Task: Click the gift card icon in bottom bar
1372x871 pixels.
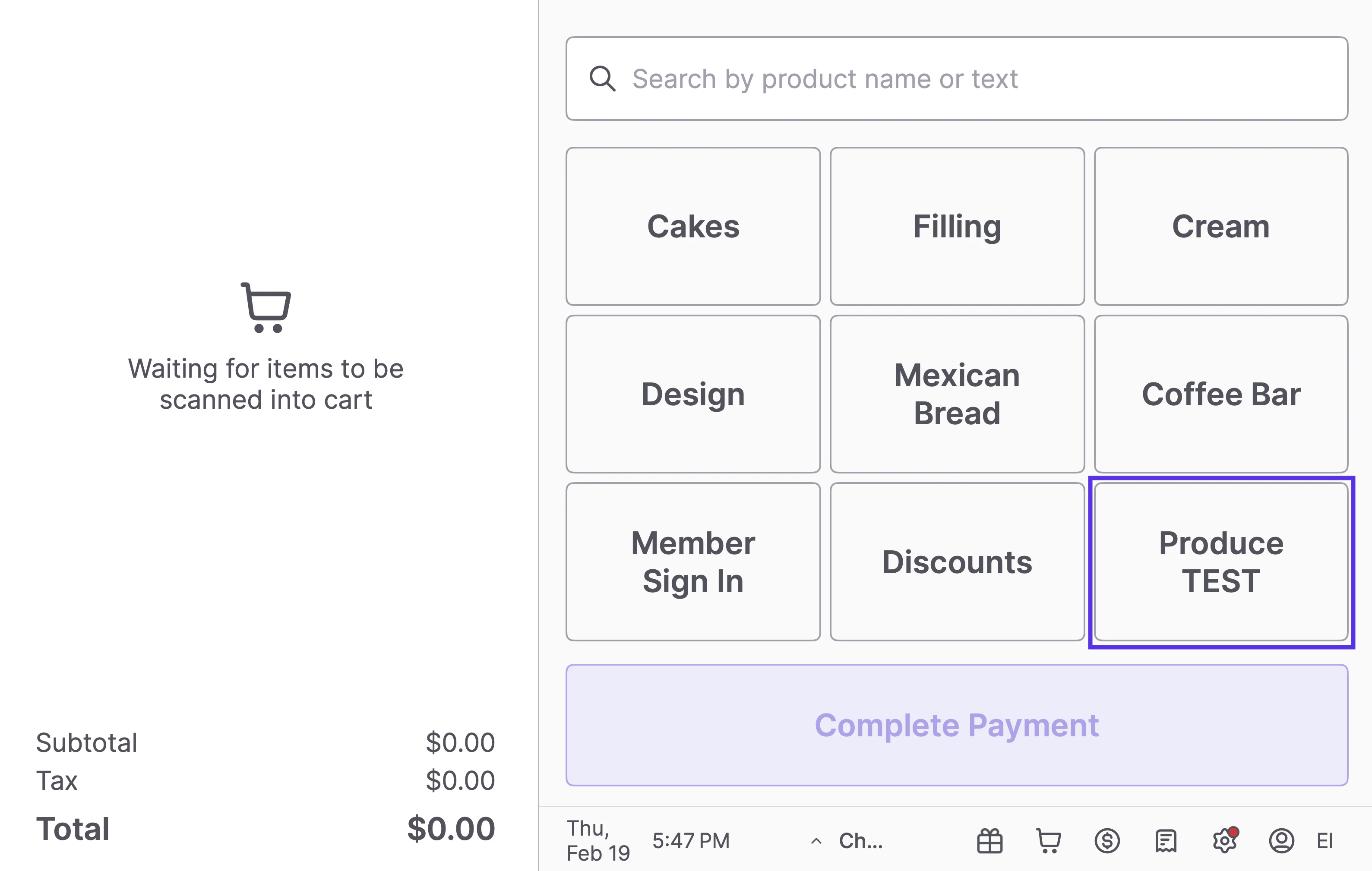Action: [x=989, y=841]
